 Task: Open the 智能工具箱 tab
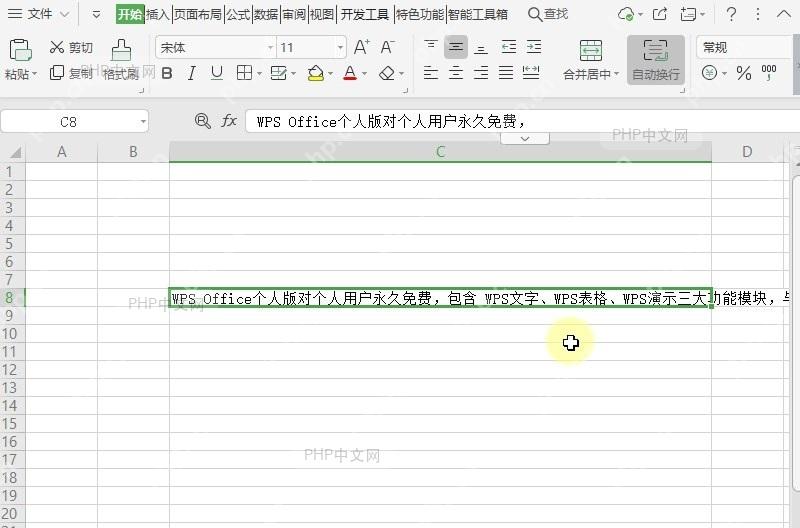point(478,14)
